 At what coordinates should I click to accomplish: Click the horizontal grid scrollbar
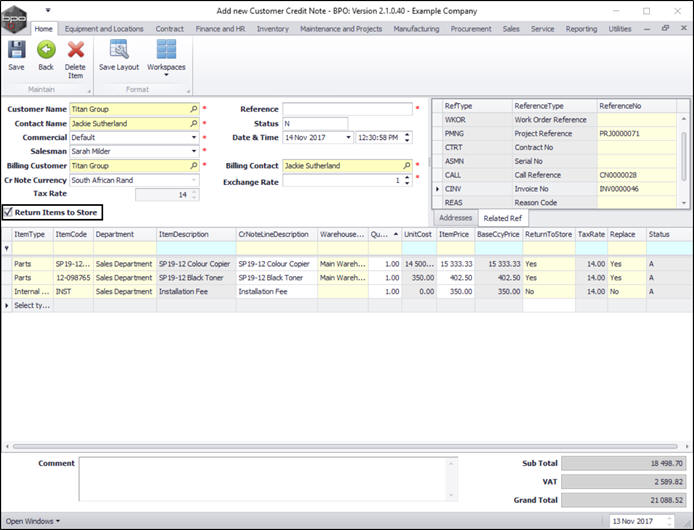(x=345, y=446)
